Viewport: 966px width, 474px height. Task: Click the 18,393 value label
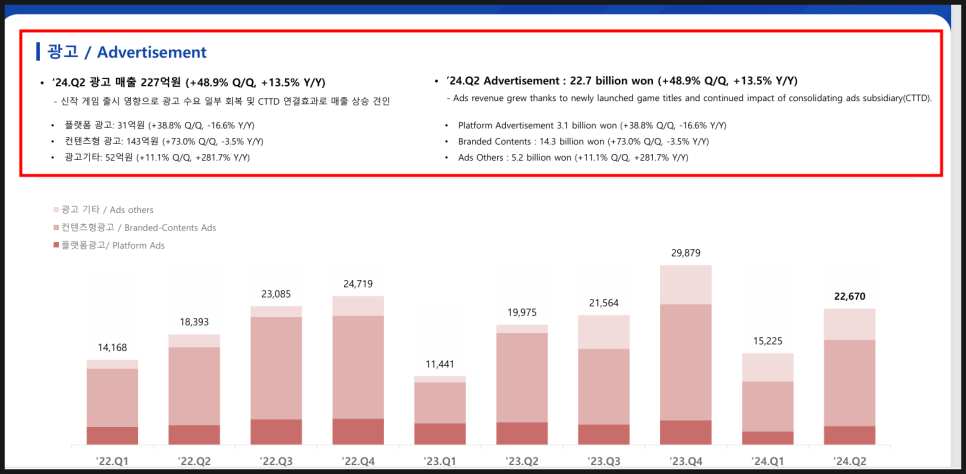click(194, 322)
